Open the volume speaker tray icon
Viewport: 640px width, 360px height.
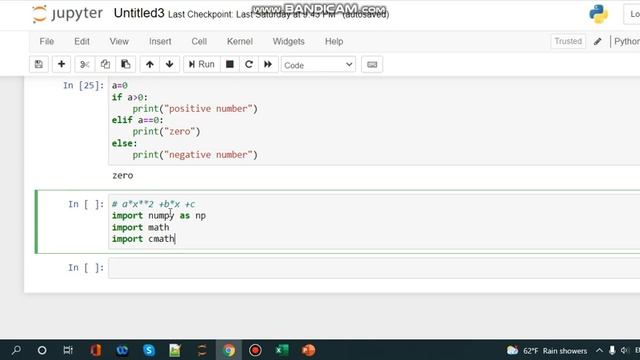click(624, 351)
